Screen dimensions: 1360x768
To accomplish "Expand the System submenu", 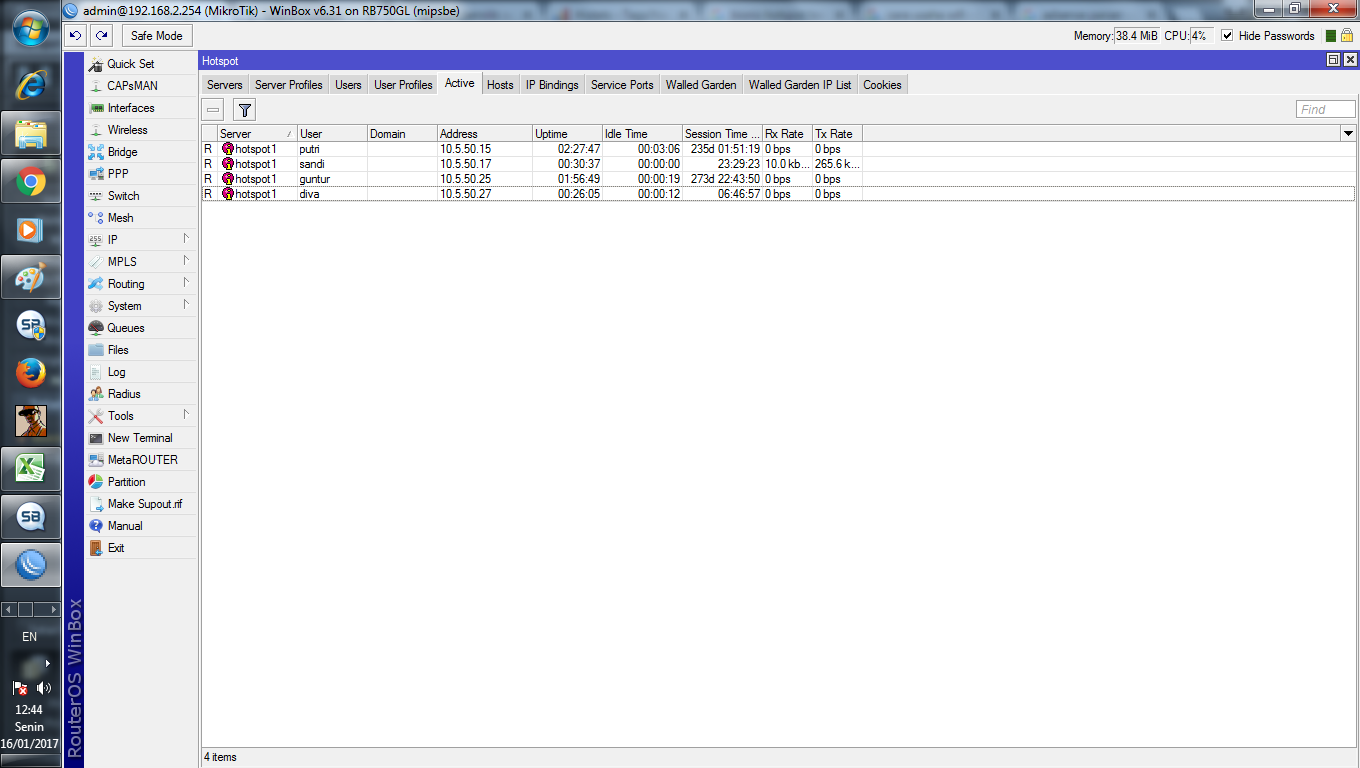I will point(140,306).
